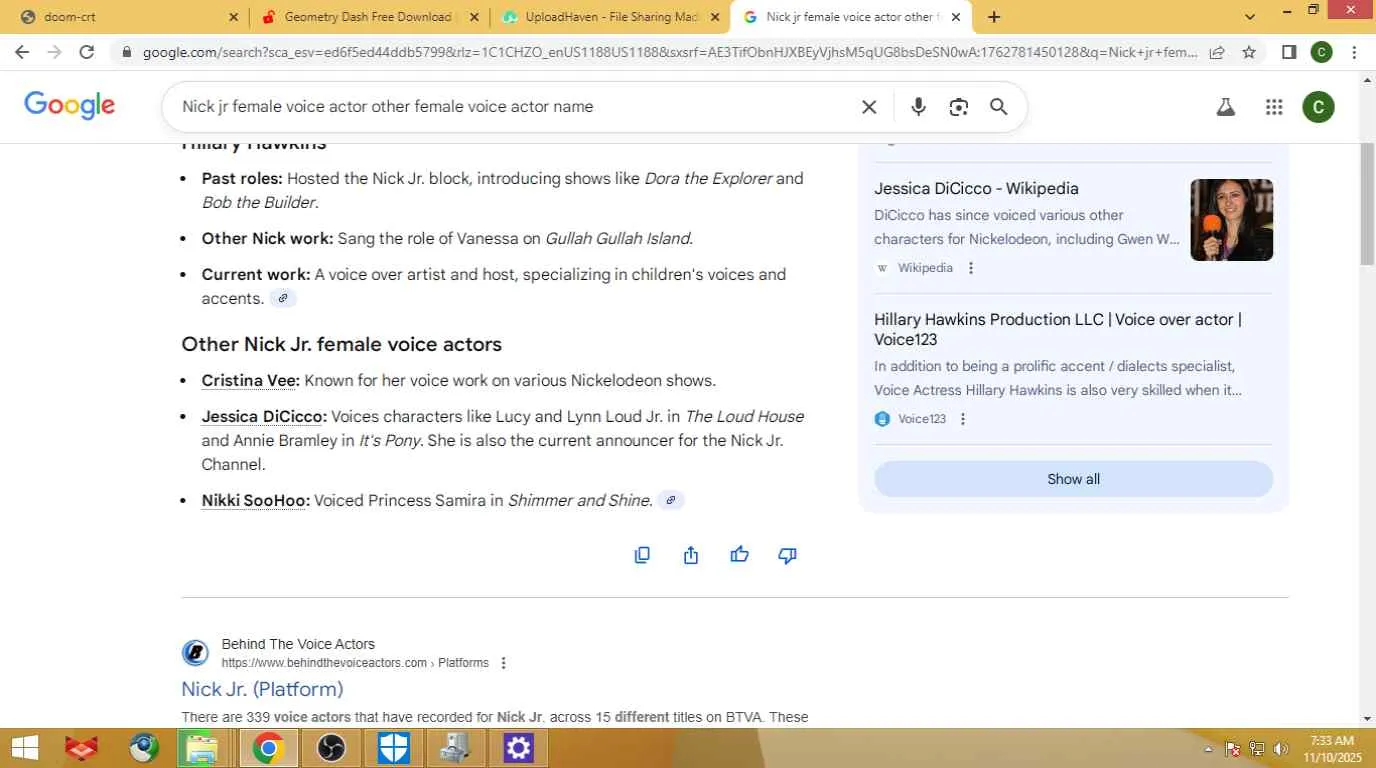Open the Chrome profile button in toolbar

click(x=1321, y=52)
